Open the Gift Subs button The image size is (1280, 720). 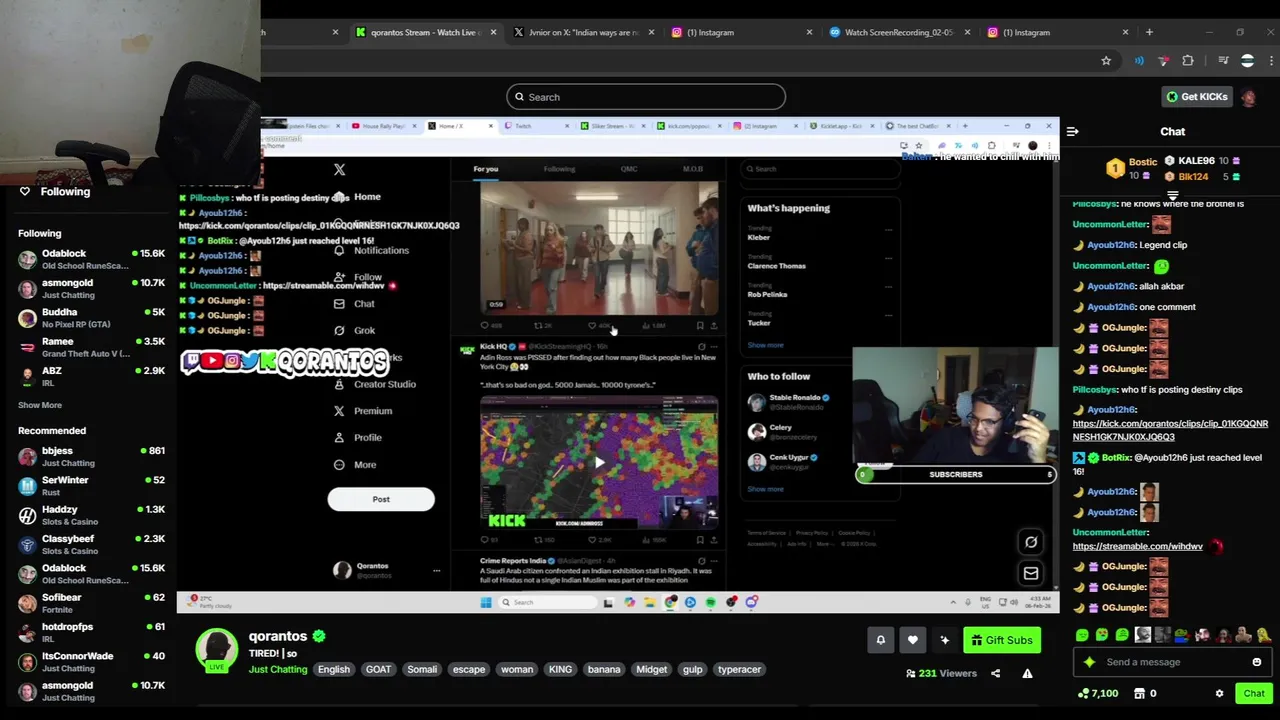coord(1002,640)
